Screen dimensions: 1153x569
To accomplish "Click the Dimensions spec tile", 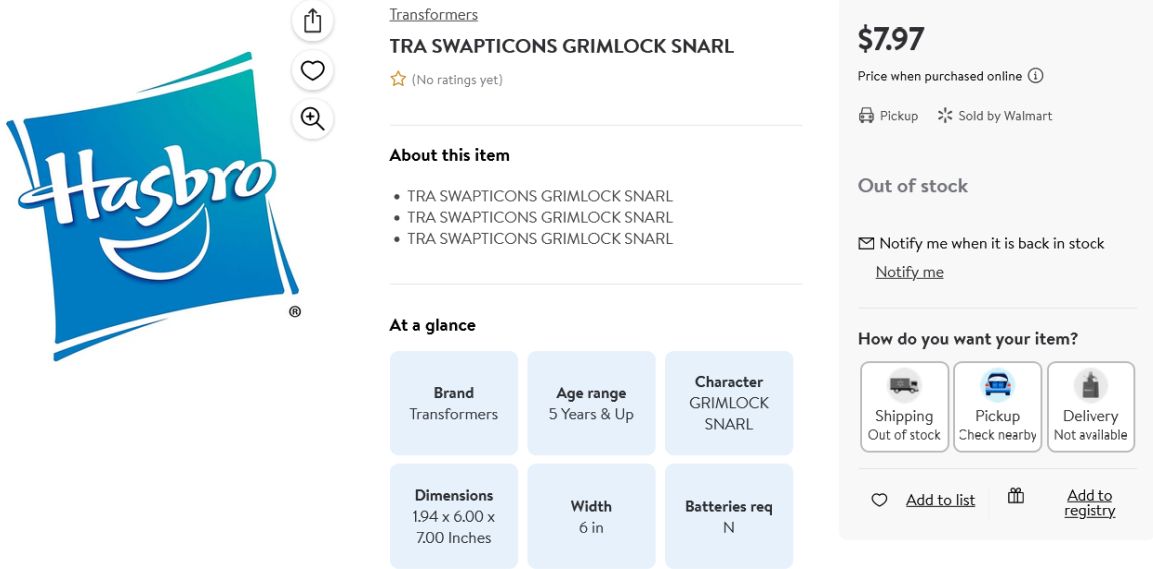I will point(454,516).
